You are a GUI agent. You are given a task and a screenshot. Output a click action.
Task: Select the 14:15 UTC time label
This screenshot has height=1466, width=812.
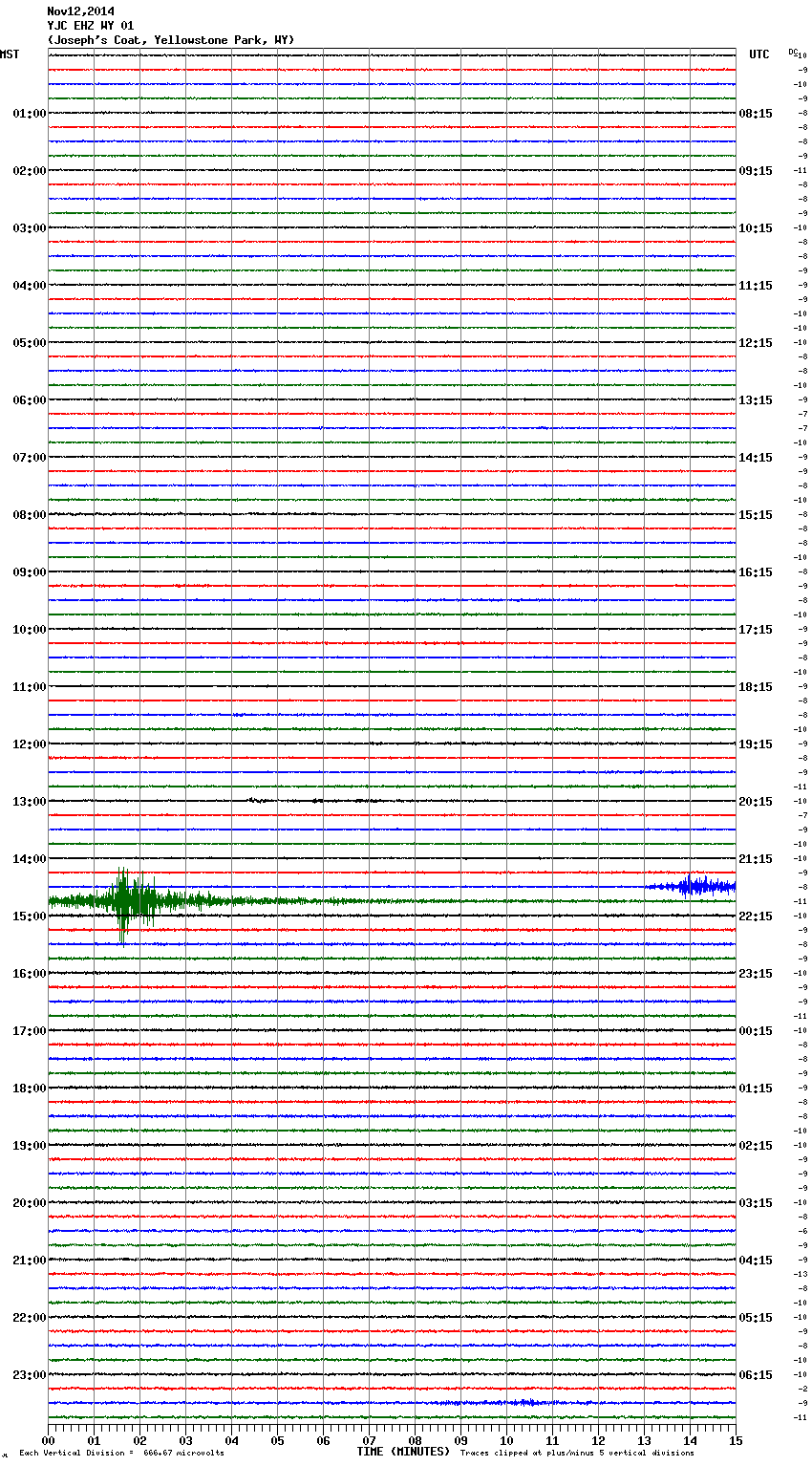click(x=756, y=458)
